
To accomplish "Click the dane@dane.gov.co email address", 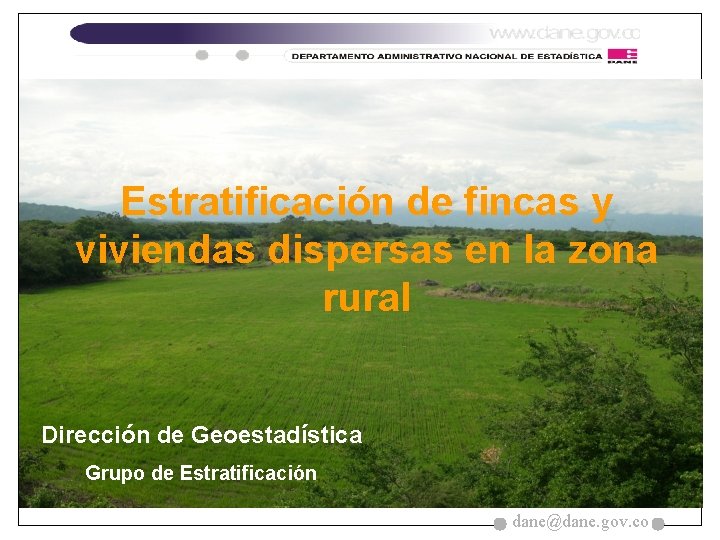I will coord(580,522).
